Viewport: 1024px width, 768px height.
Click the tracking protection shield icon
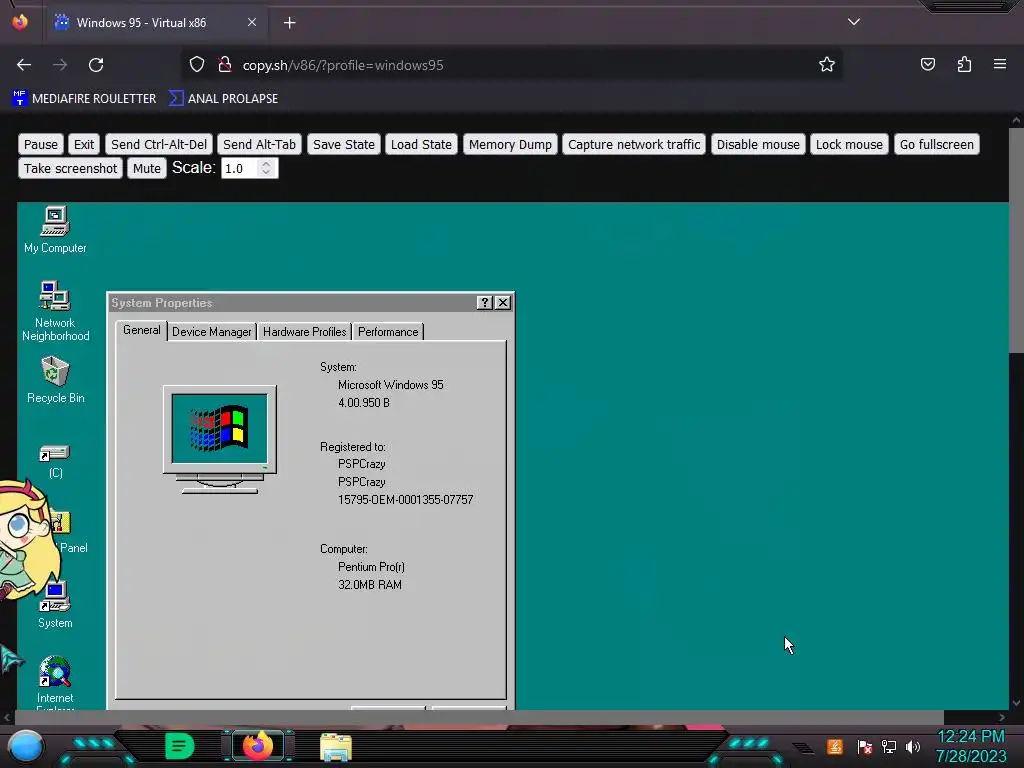(x=197, y=65)
